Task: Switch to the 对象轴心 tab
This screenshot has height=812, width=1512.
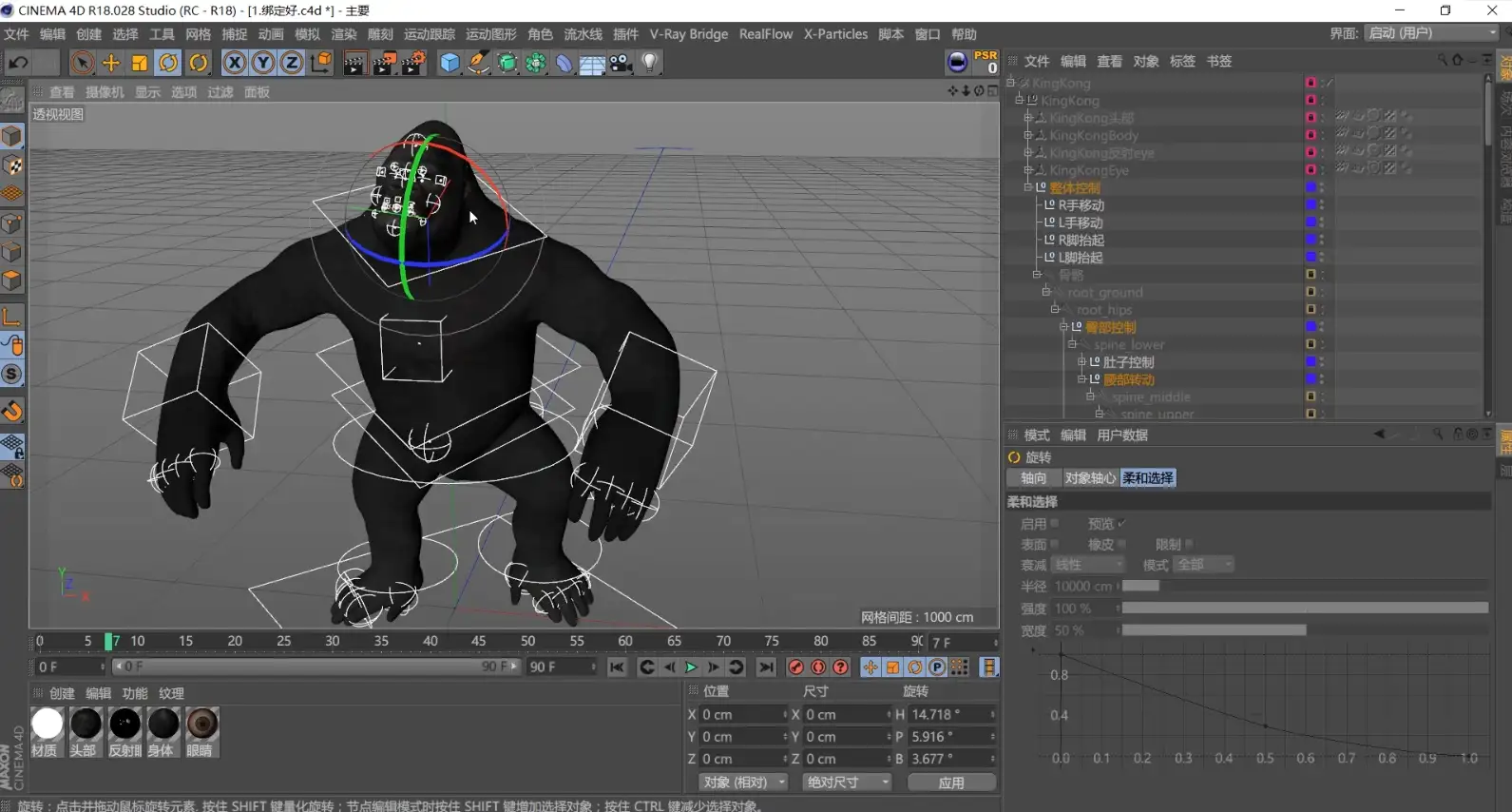Action: pos(1090,478)
